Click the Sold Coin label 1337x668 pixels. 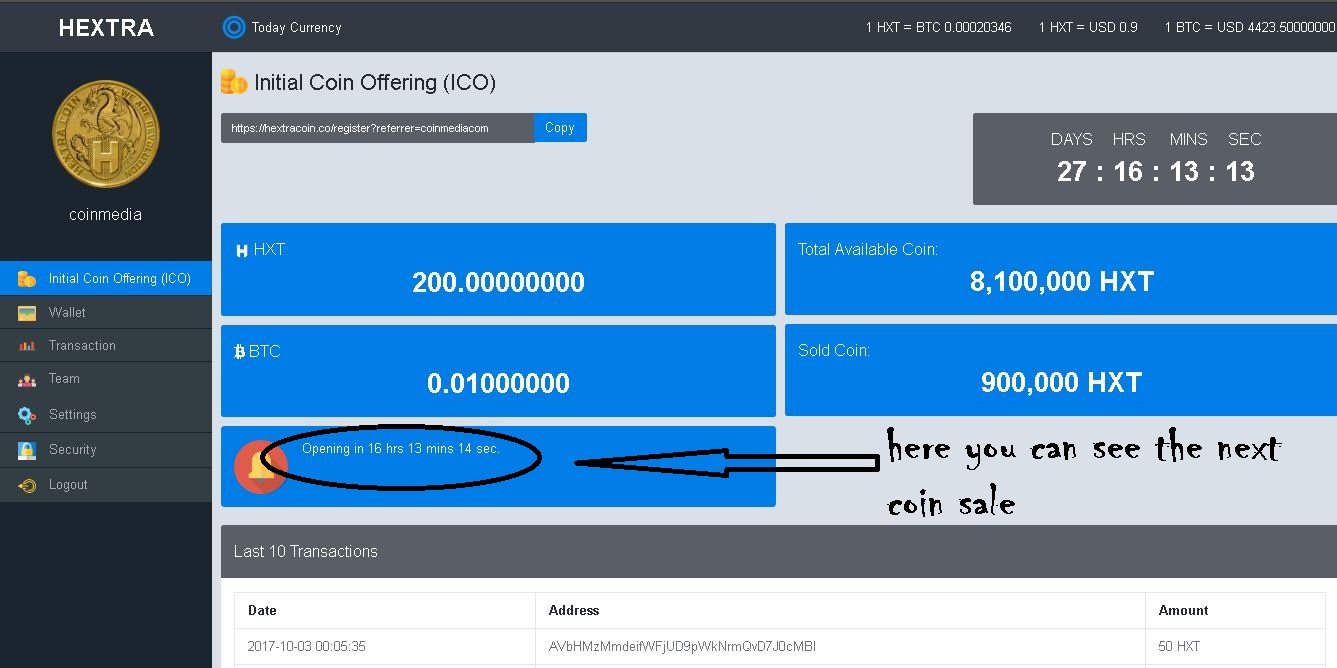pos(834,351)
